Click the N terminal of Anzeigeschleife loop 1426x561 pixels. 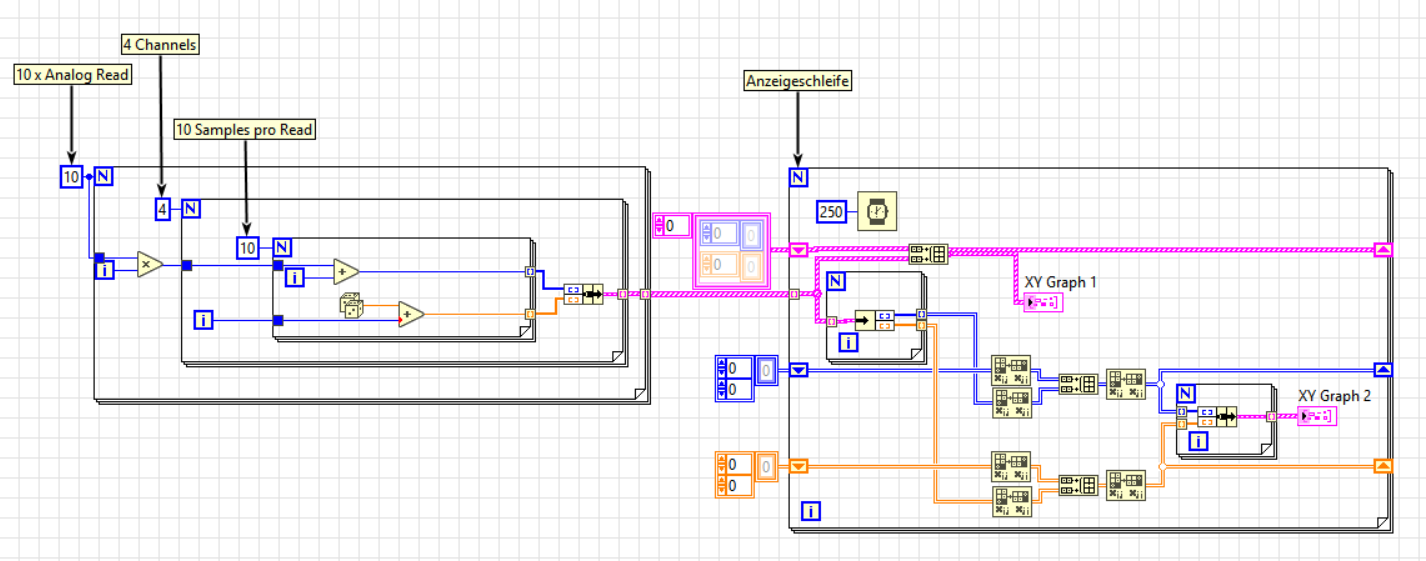tap(798, 178)
